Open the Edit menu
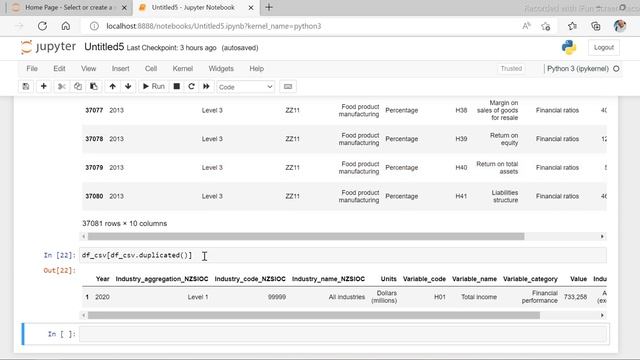The height and width of the screenshot is (360, 640). (x=59, y=69)
